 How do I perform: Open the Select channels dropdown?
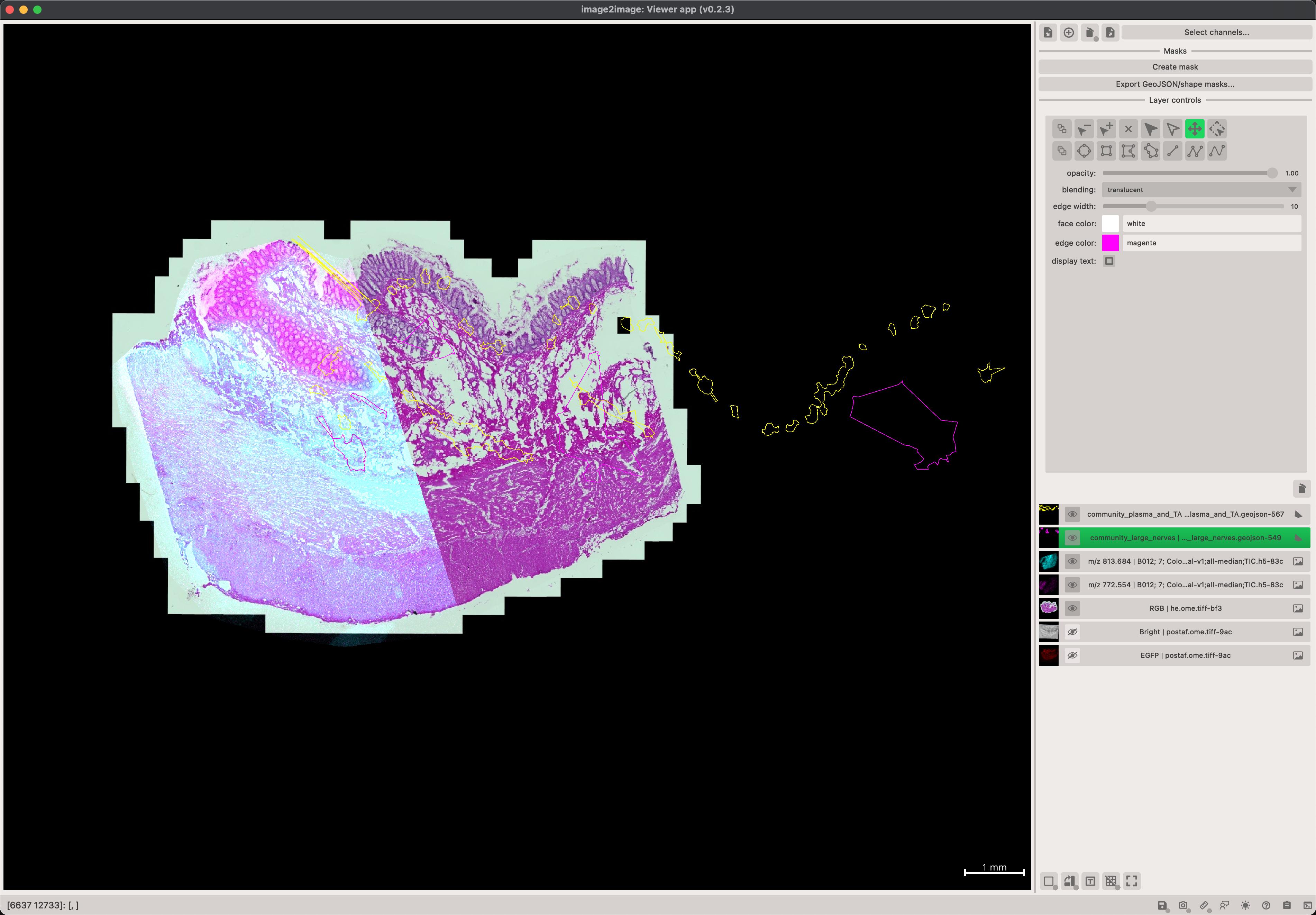point(1216,33)
